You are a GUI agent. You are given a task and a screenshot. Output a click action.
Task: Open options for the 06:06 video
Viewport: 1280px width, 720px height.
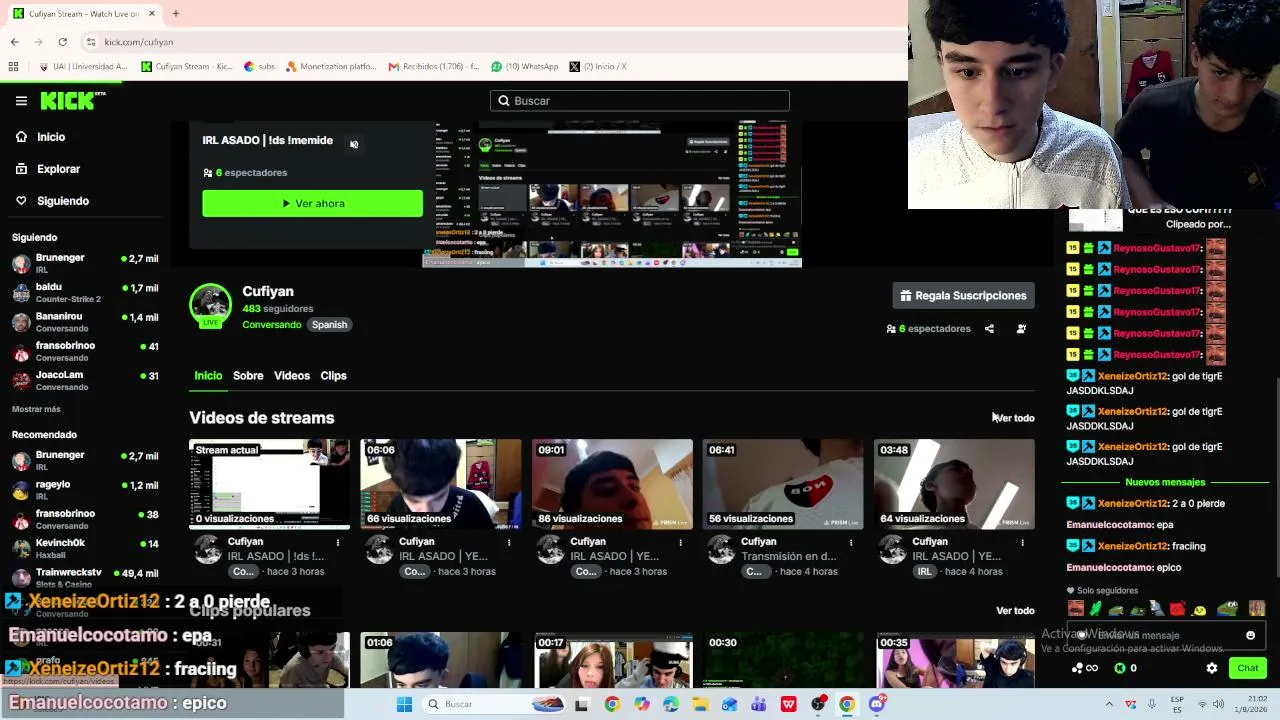(x=509, y=543)
